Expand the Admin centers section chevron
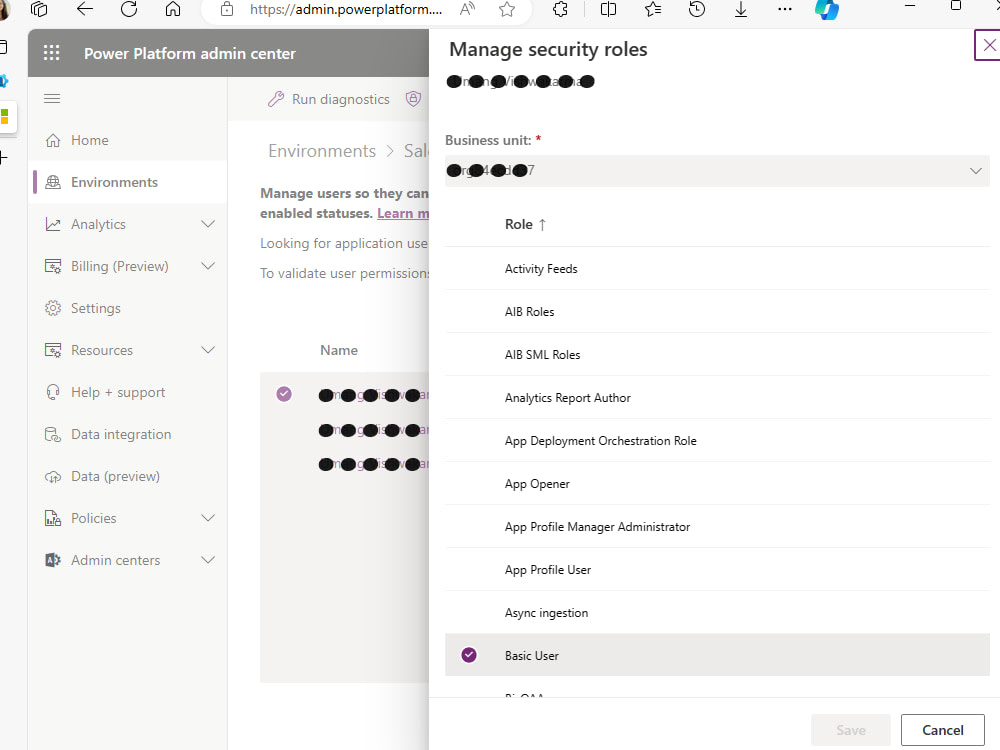1000x750 pixels. (x=207, y=560)
